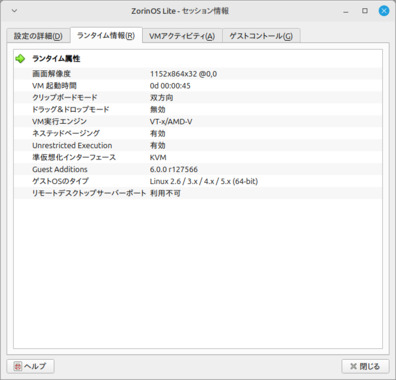
Task: Select the ランタイム属性 header
Action: [x=56, y=59]
